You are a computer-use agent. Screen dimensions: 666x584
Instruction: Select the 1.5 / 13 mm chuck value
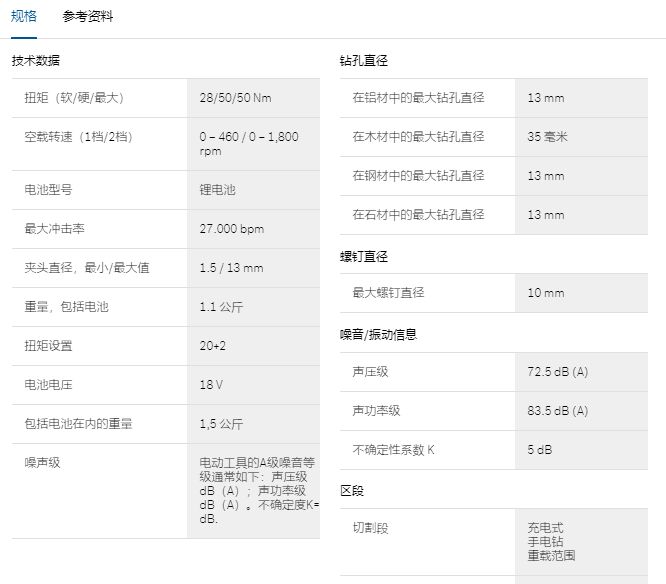point(231,268)
